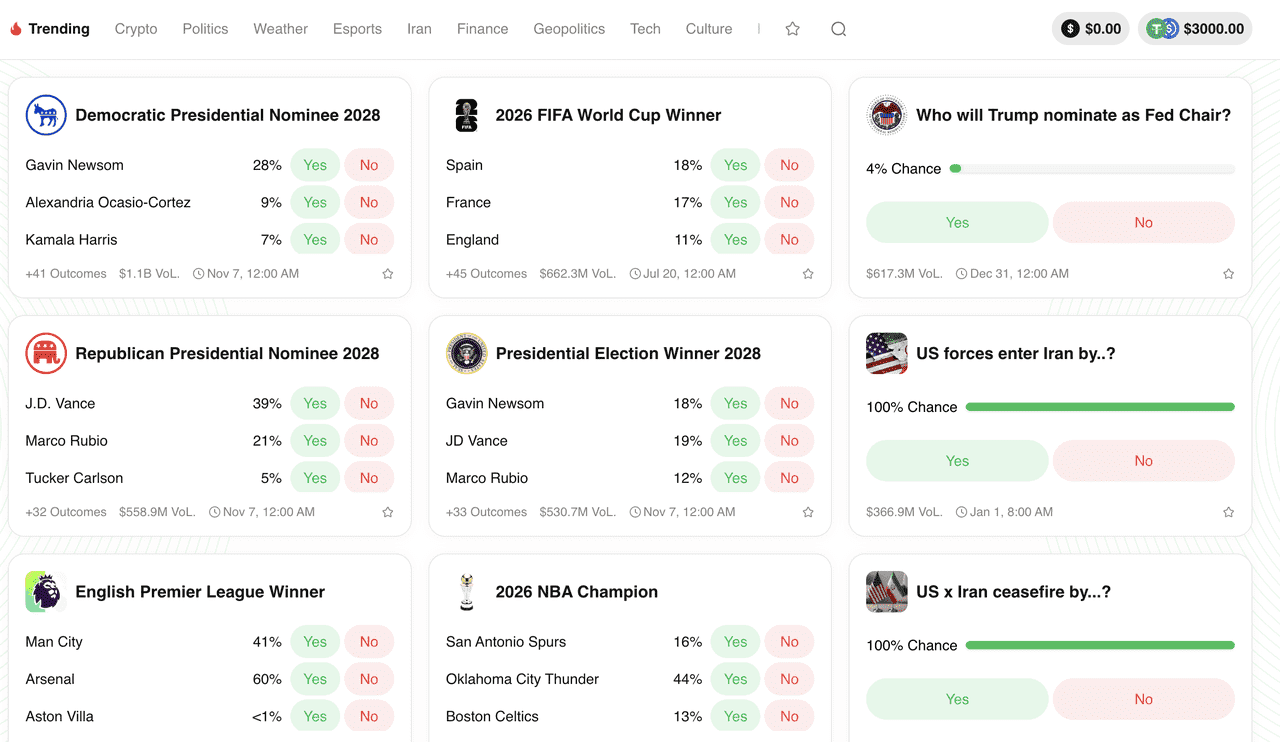
Task: Buy No for Arsenal Premier League winner
Action: (x=369, y=679)
